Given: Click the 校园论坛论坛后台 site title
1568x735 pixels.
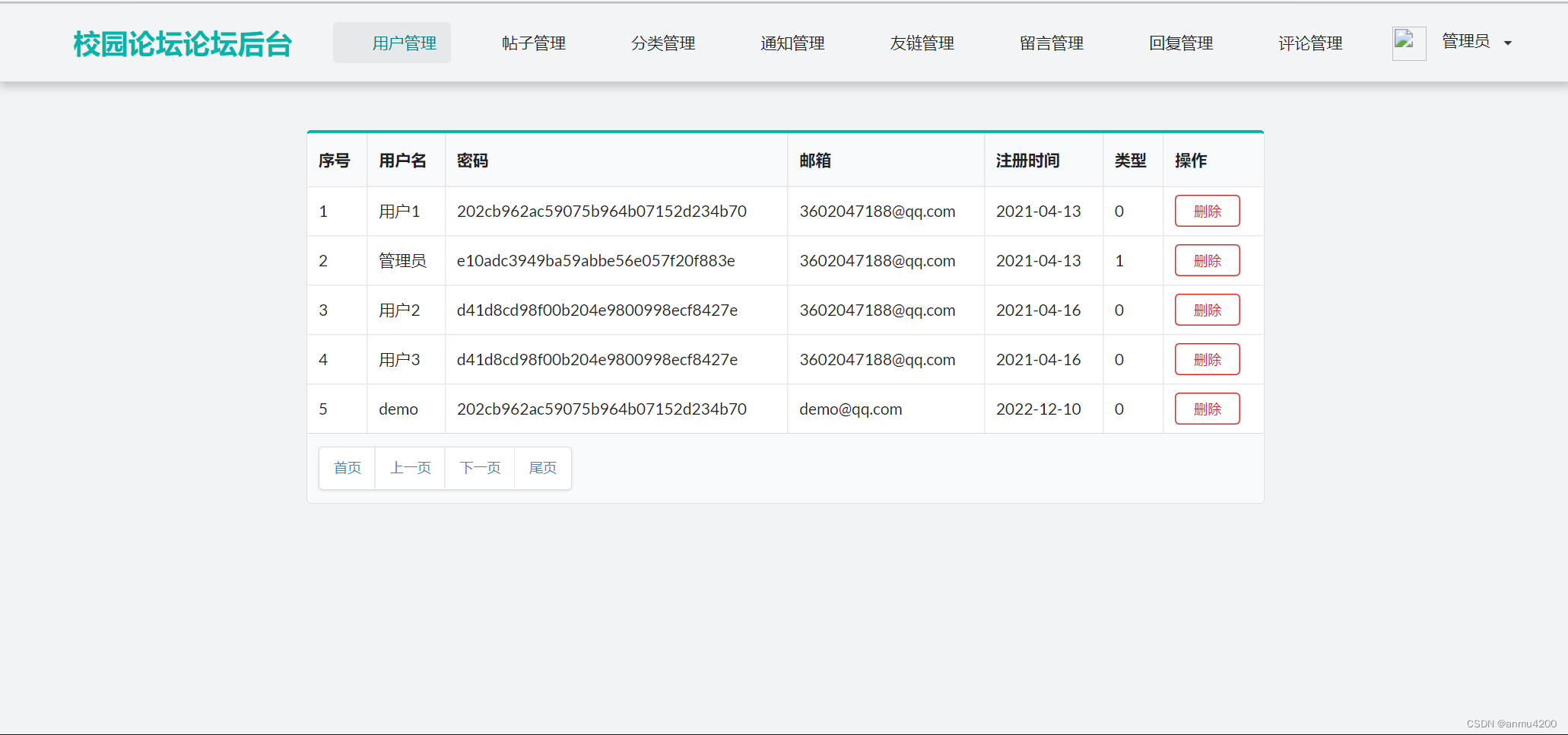Looking at the screenshot, I should click(183, 44).
